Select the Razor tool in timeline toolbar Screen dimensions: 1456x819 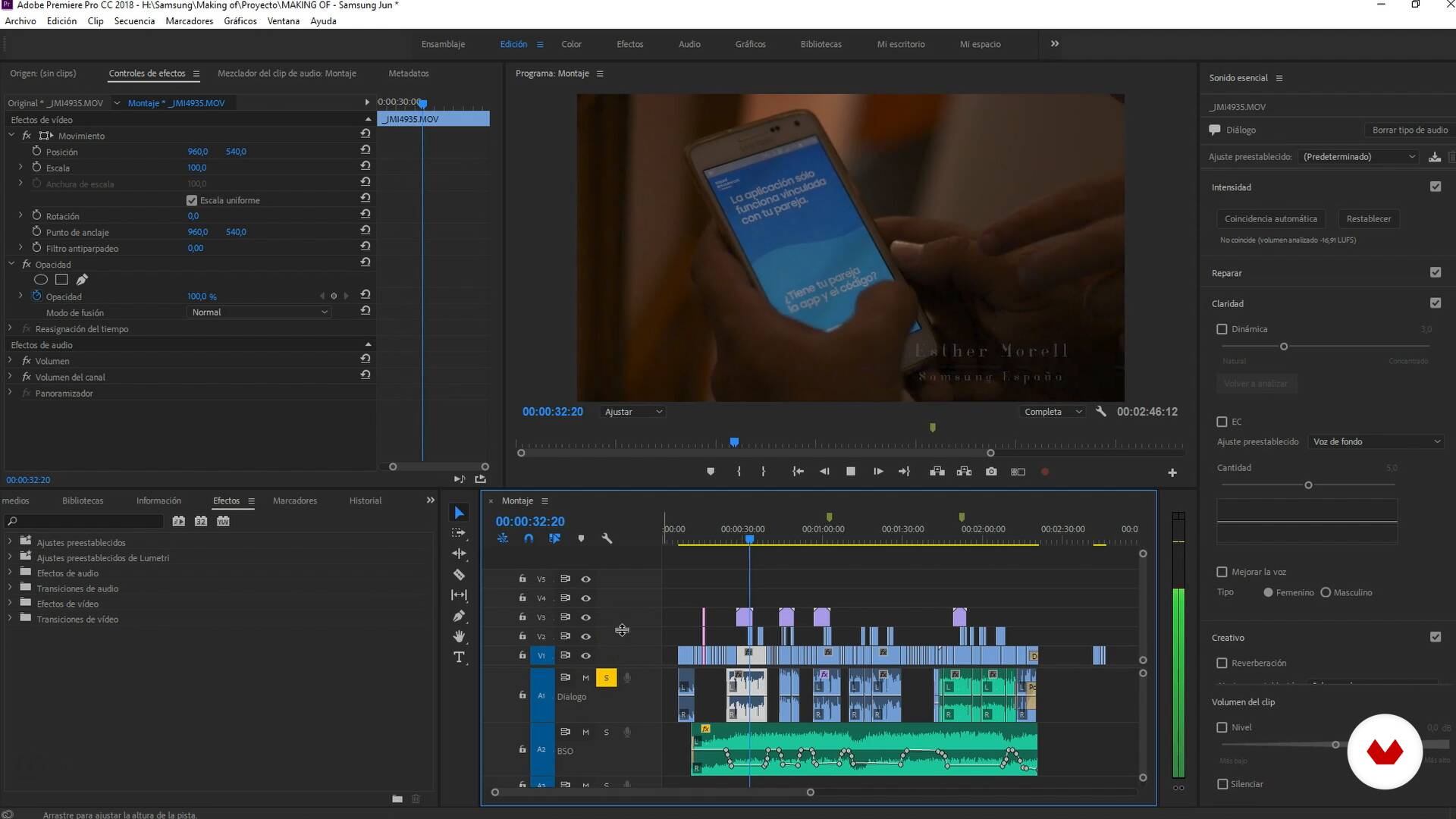(x=459, y=575)
